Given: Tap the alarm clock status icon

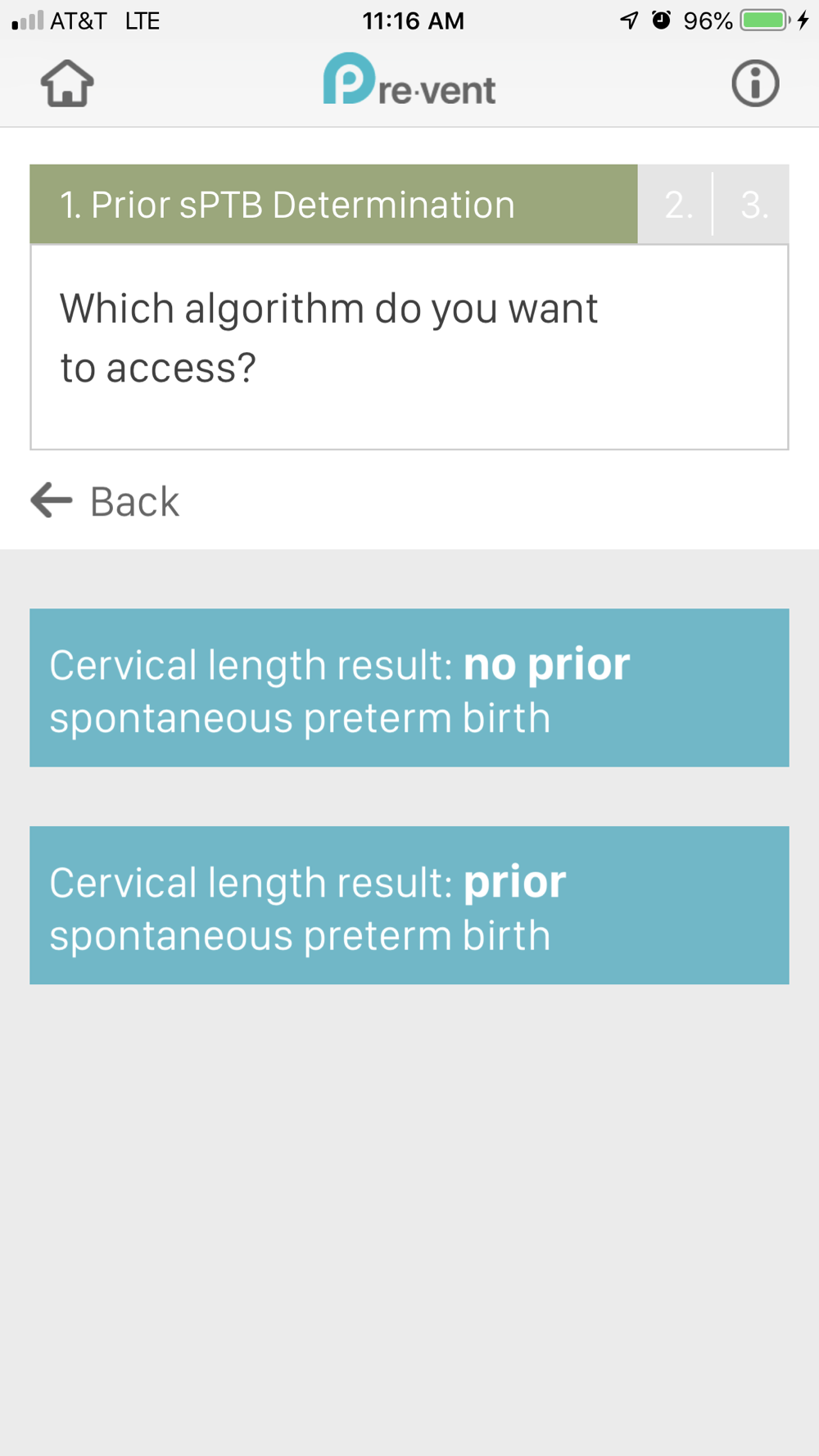Looking at the screenshot, I should coord(661,20).
